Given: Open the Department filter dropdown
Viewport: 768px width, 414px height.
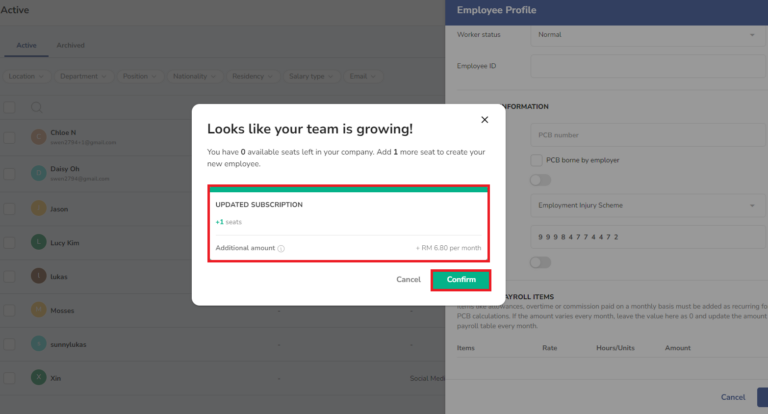Looking at the screenshot, I should click(83, 76).
